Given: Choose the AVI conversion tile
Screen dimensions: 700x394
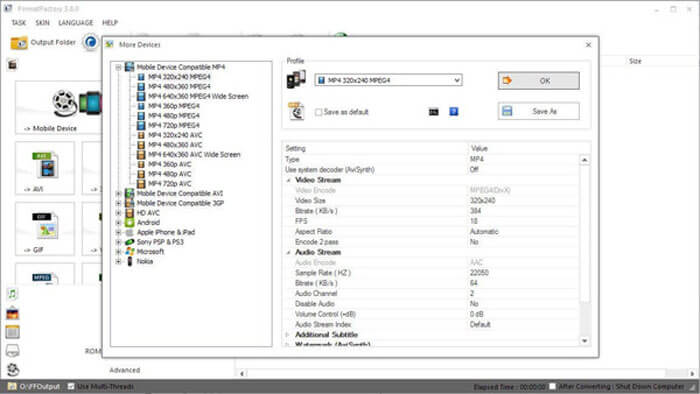Looking at the screenshot, I should tap(45, 168).
